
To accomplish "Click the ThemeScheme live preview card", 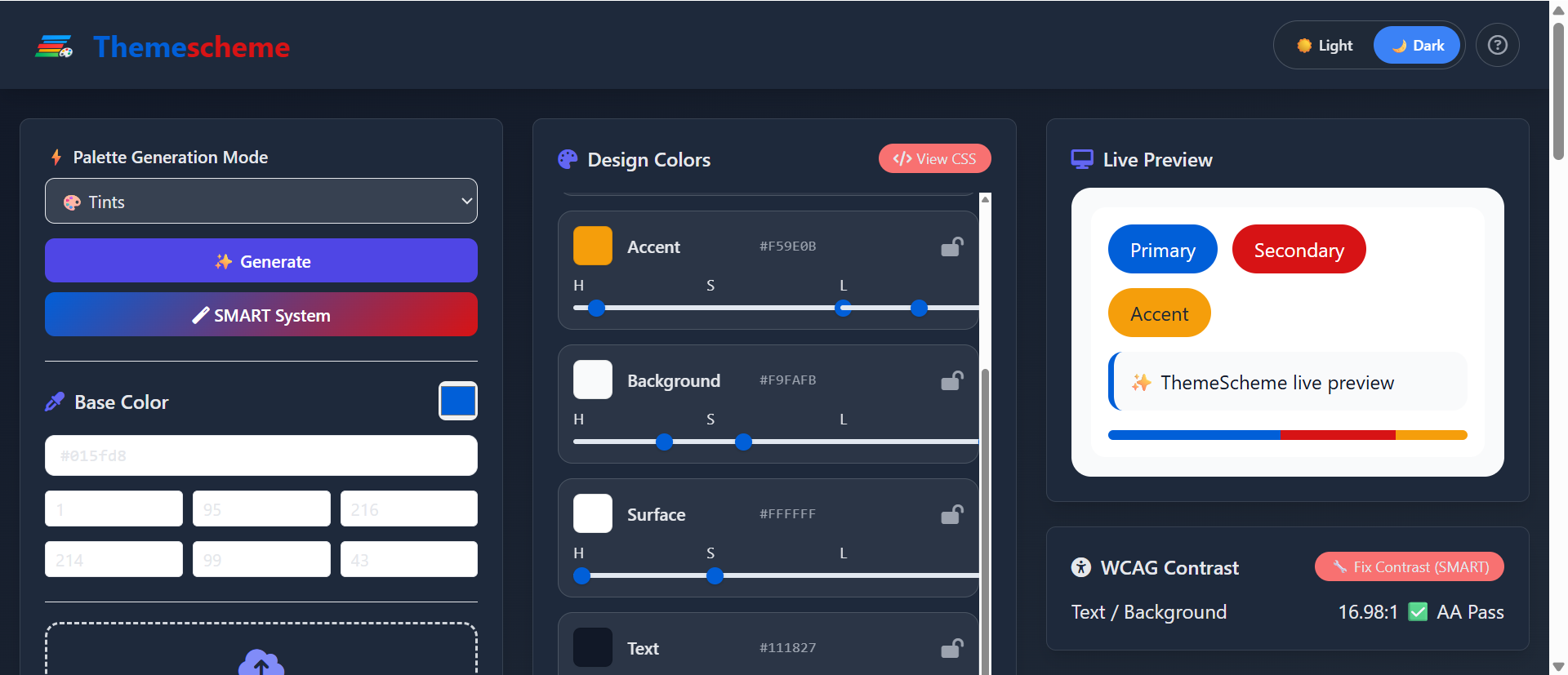I will pos(1288,381).
